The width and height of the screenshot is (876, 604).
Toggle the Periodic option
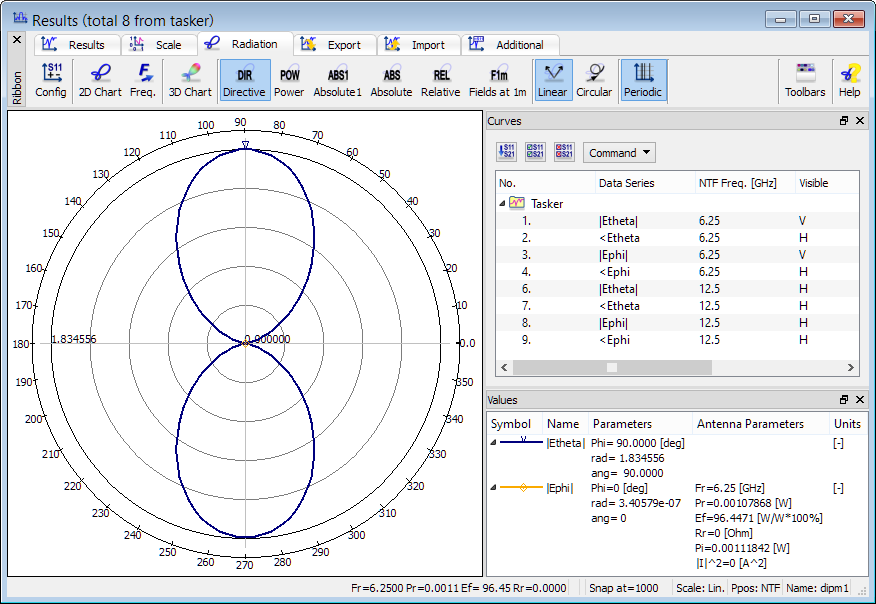point(643,80)
